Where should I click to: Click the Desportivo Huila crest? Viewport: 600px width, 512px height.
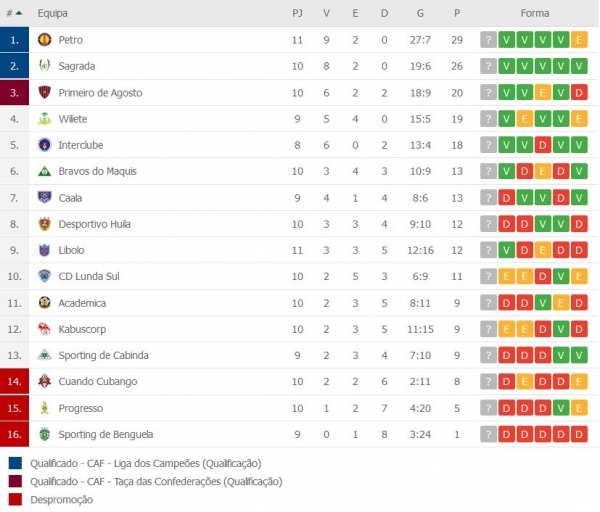point(44,224)
